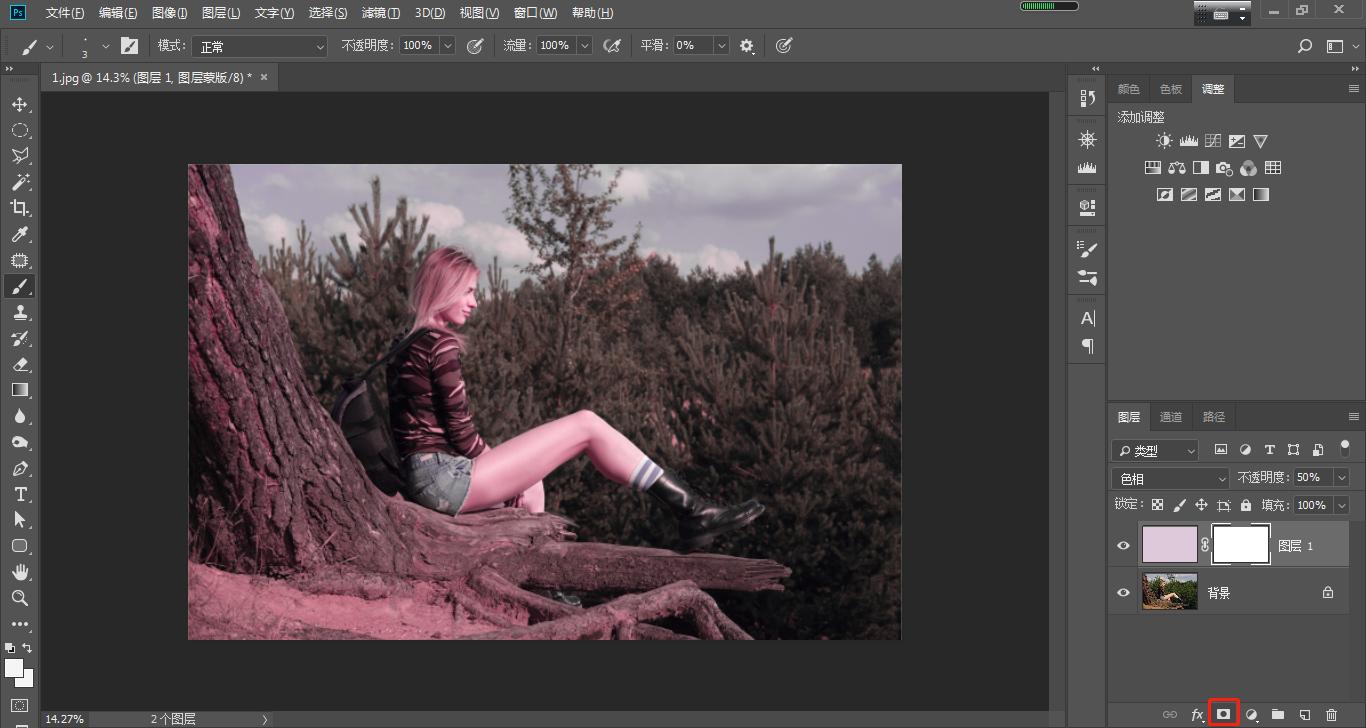Image resolution: width=1366 pixels, height=728 pixels.
Task: Click the foreground color swatch
Action: coord(14,667)
